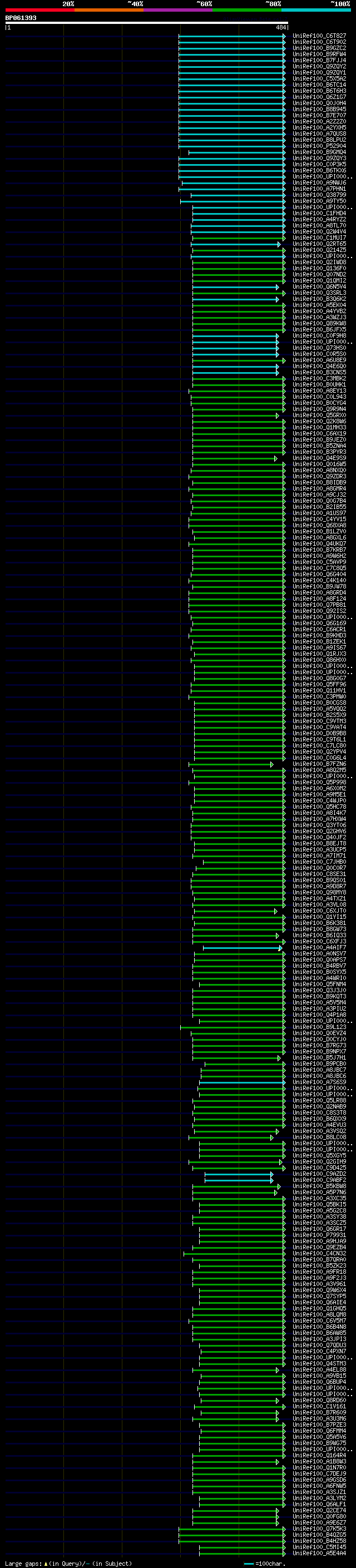Screen dimensions: 356x1568
Task: Open hit label UniRef100_B6K381
Action: click(x=319, y=923)
